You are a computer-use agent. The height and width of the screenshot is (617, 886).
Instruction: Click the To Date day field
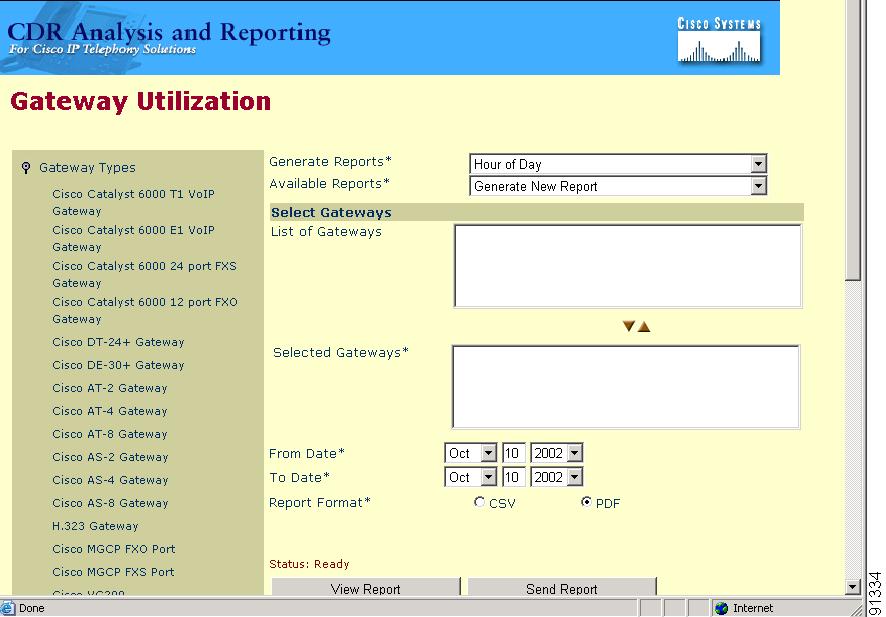[514, 477]
